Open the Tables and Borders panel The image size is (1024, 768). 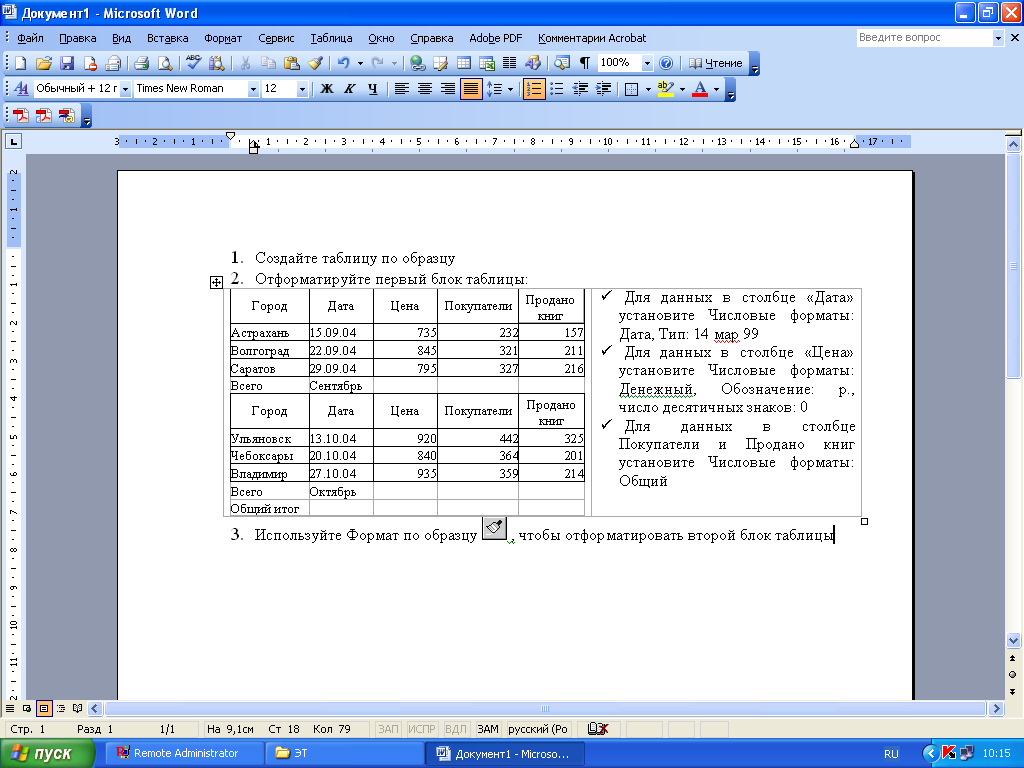click(x=441, y=63)
